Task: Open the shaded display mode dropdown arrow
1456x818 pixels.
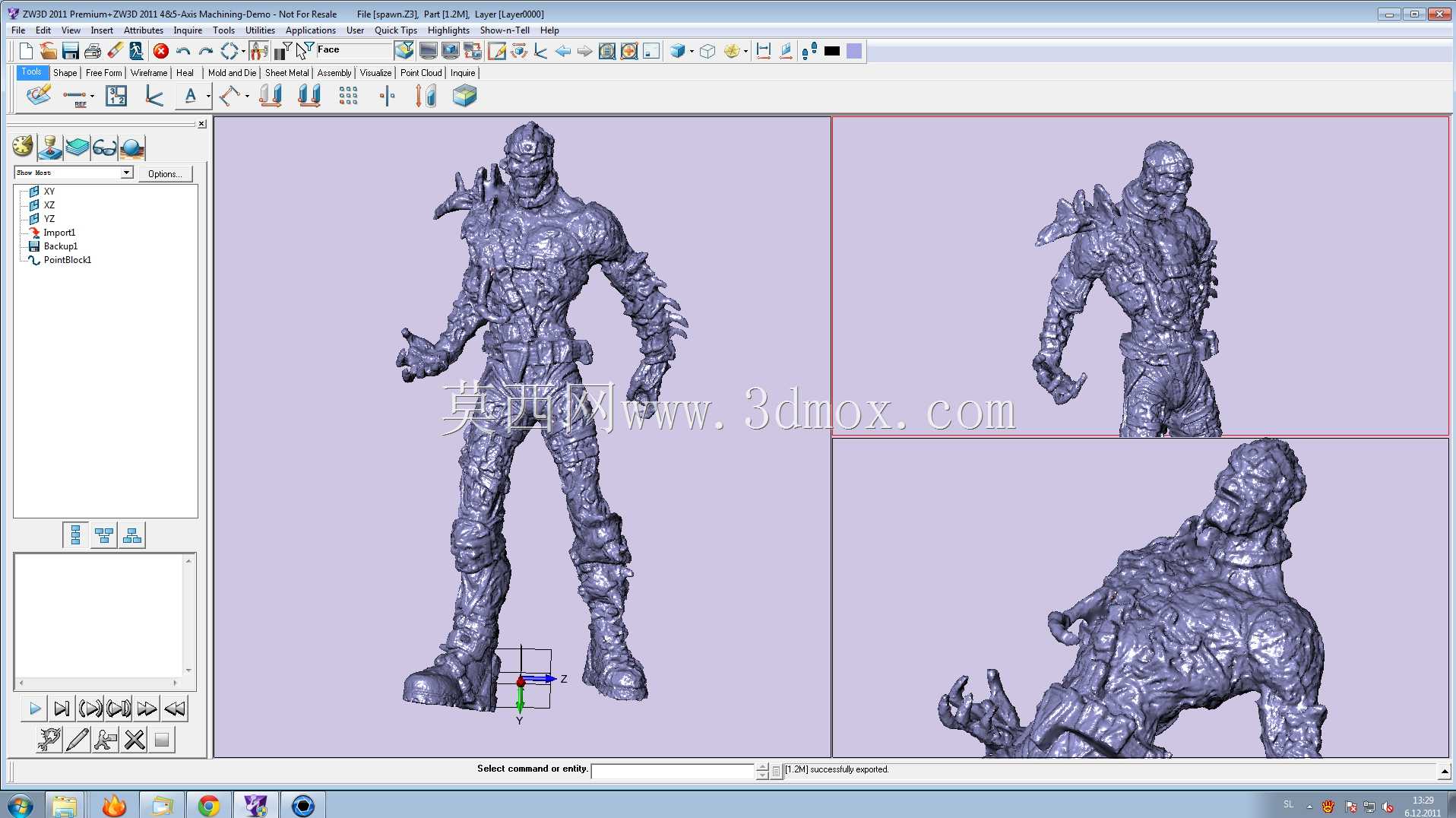Action: click(692, 52)
